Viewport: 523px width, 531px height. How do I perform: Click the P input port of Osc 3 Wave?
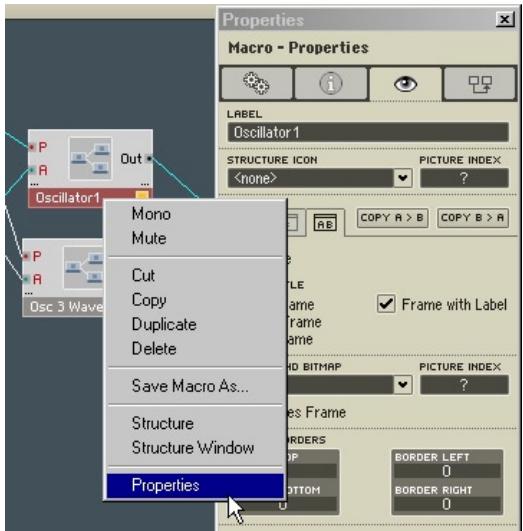(x=26, y=256)
